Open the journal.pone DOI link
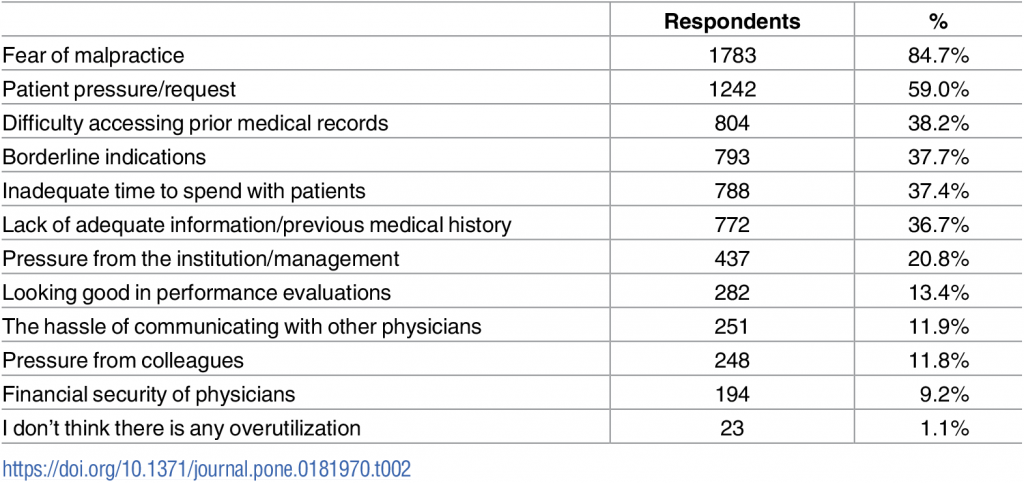This screenshot has height=483, width=1024. click(x=206, y=468)
